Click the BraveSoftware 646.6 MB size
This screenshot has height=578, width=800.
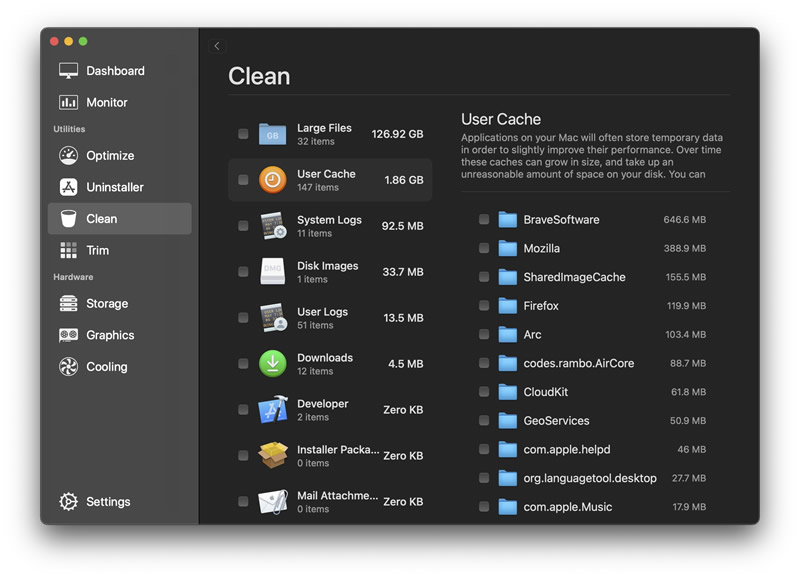point(684,220)
